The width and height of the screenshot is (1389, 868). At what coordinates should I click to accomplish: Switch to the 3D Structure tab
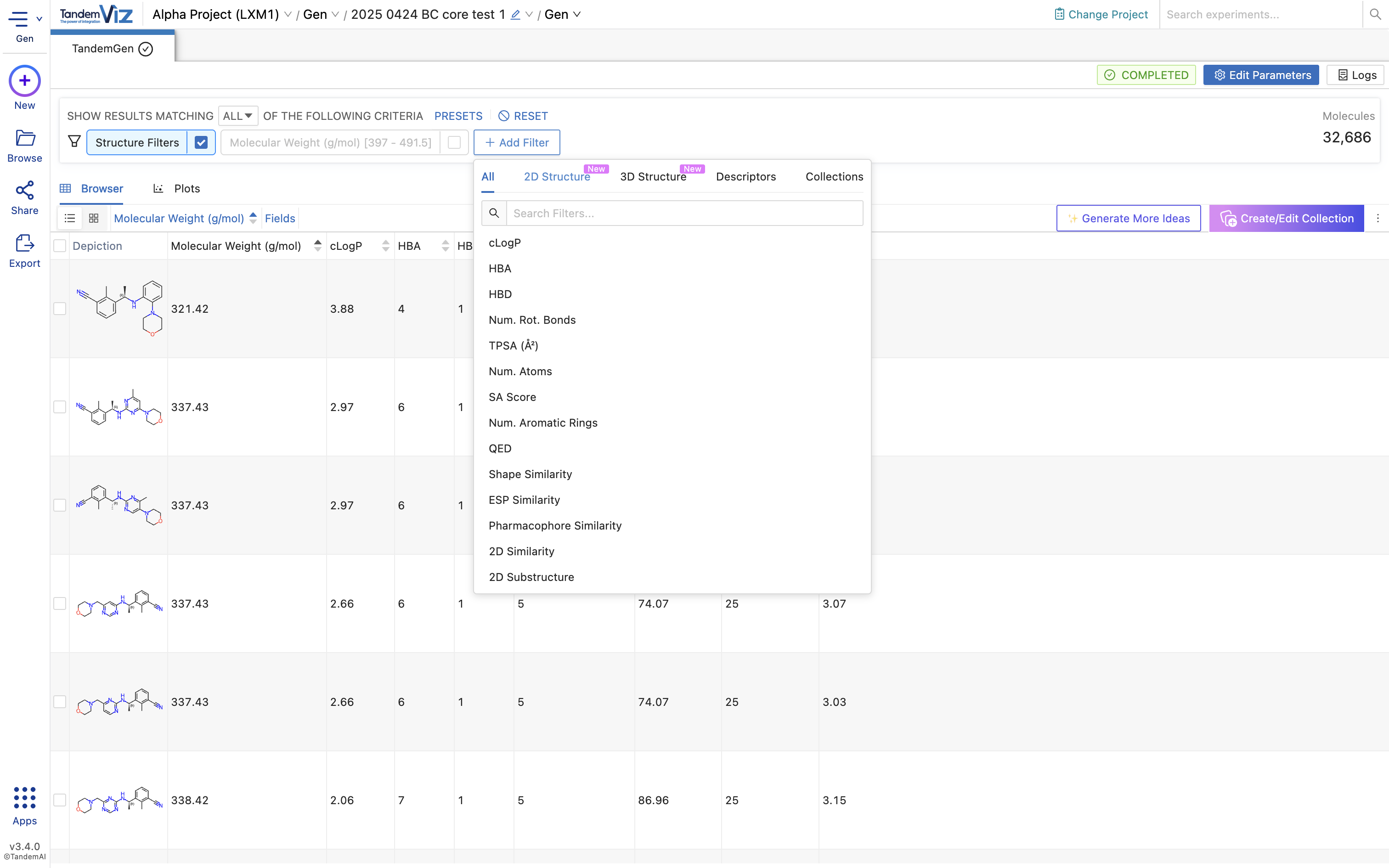(x=653, y=176)
